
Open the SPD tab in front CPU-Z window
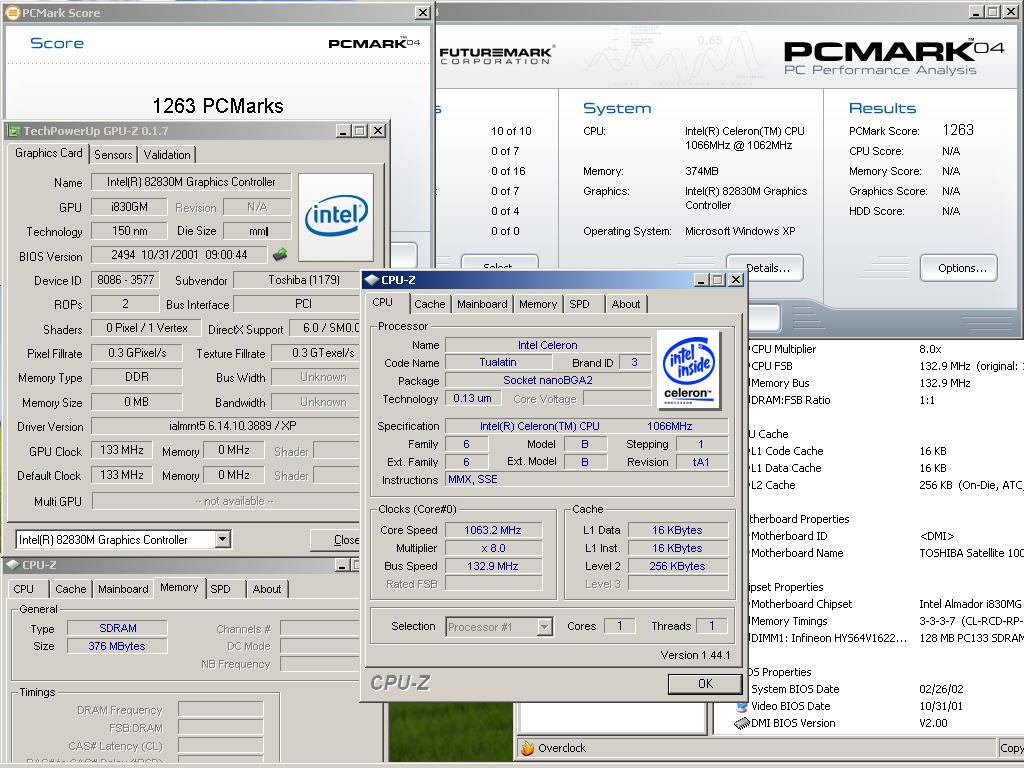[x=579, y=304]
